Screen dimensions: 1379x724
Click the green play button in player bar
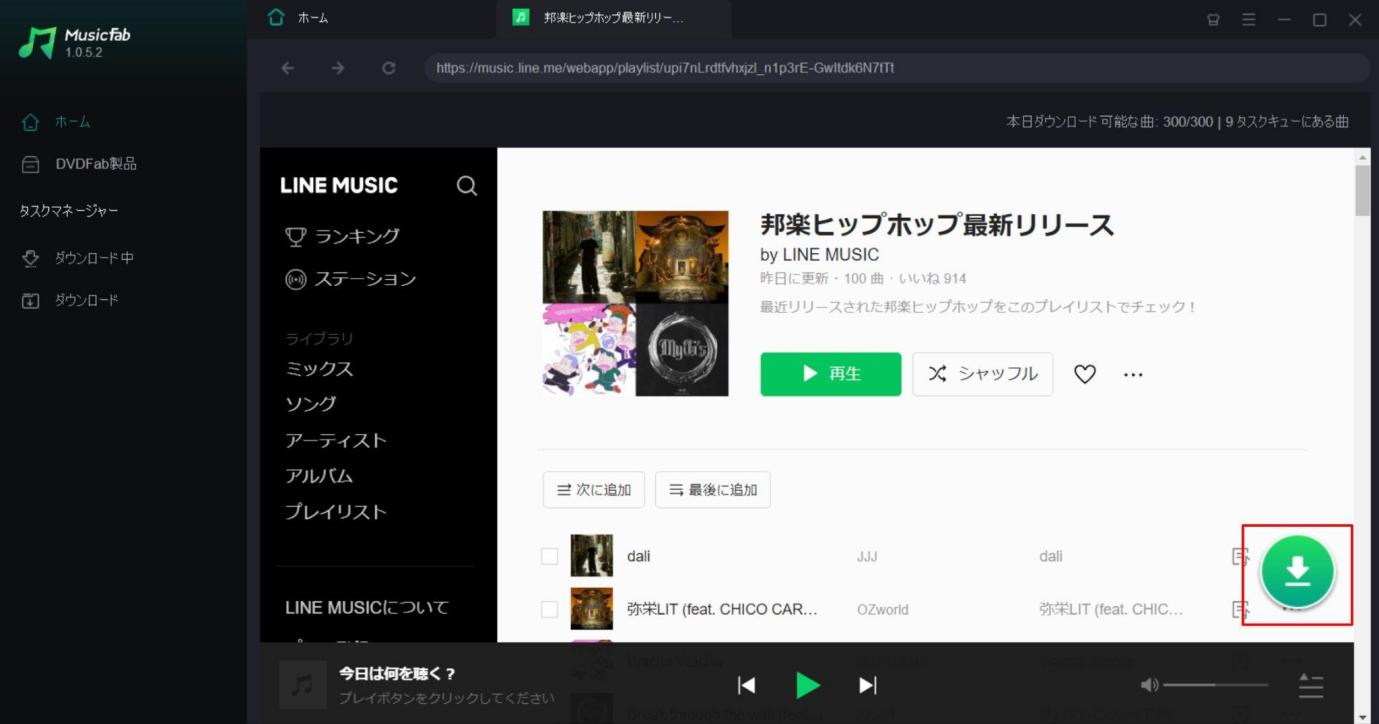(808, 685)
